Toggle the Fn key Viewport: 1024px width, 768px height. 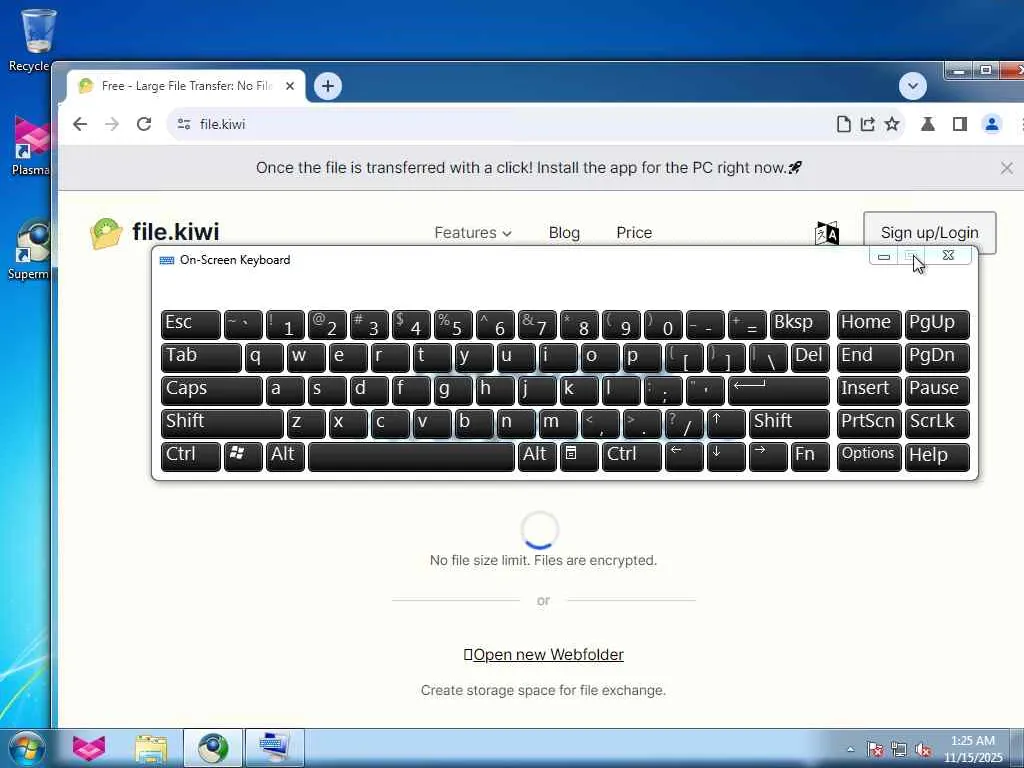click(x=810, y=456)
